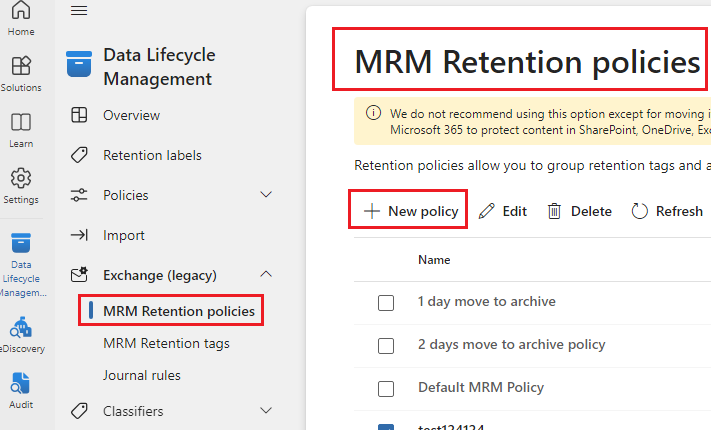
Task: Click the Refresh button label
Action: pos(679,211)
